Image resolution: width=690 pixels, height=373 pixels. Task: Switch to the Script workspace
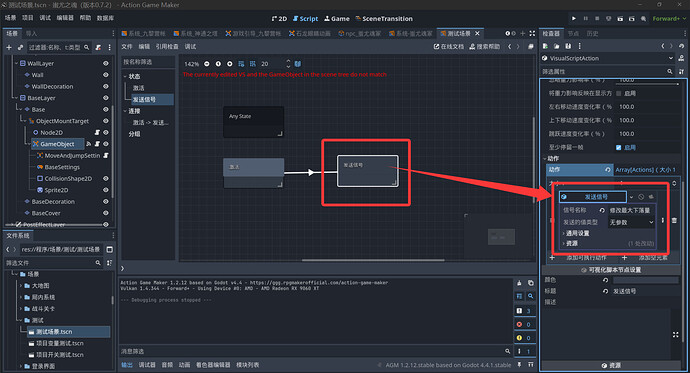305,18
